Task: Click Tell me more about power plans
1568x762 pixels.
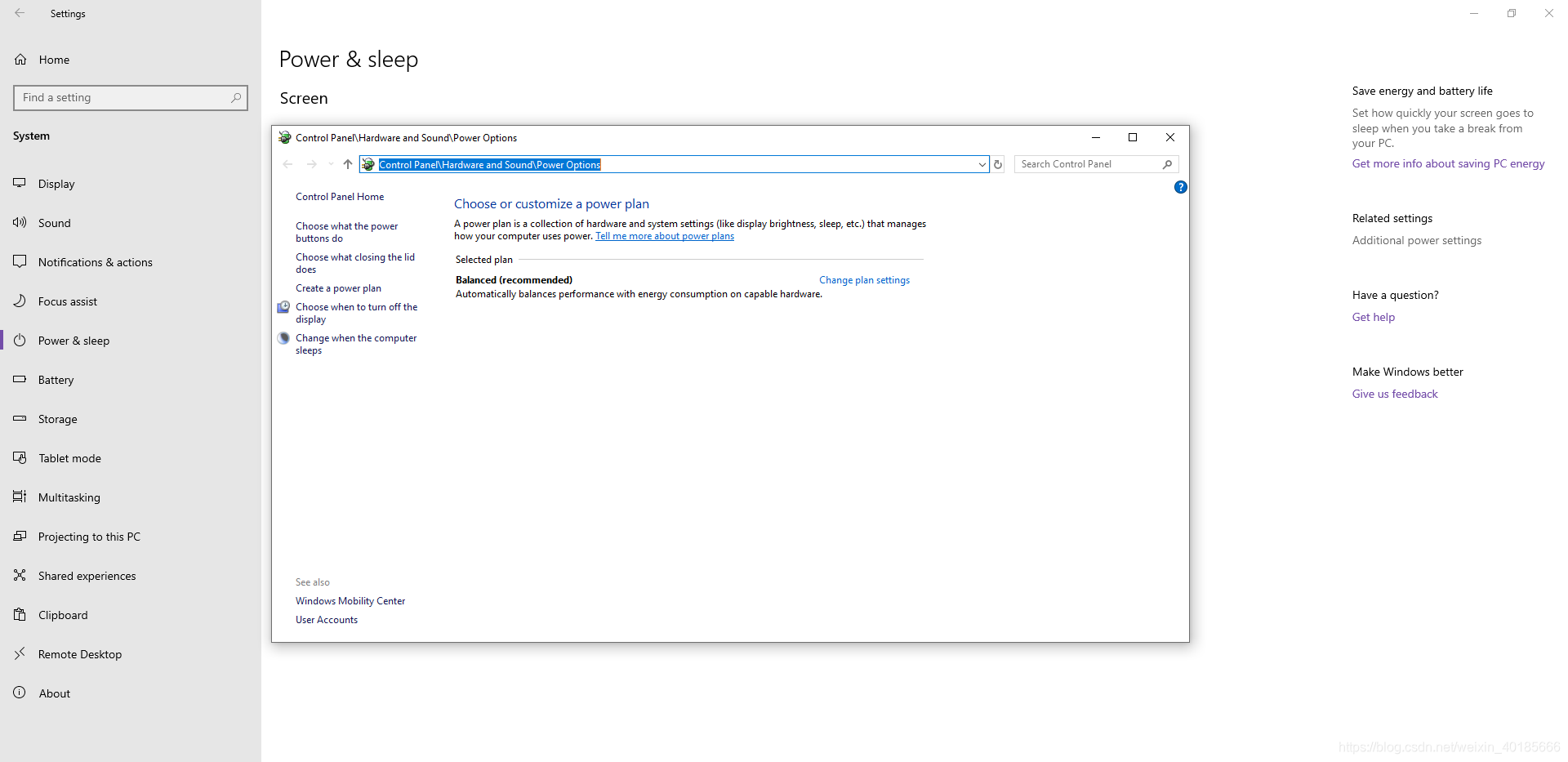Action: point(665,236)
